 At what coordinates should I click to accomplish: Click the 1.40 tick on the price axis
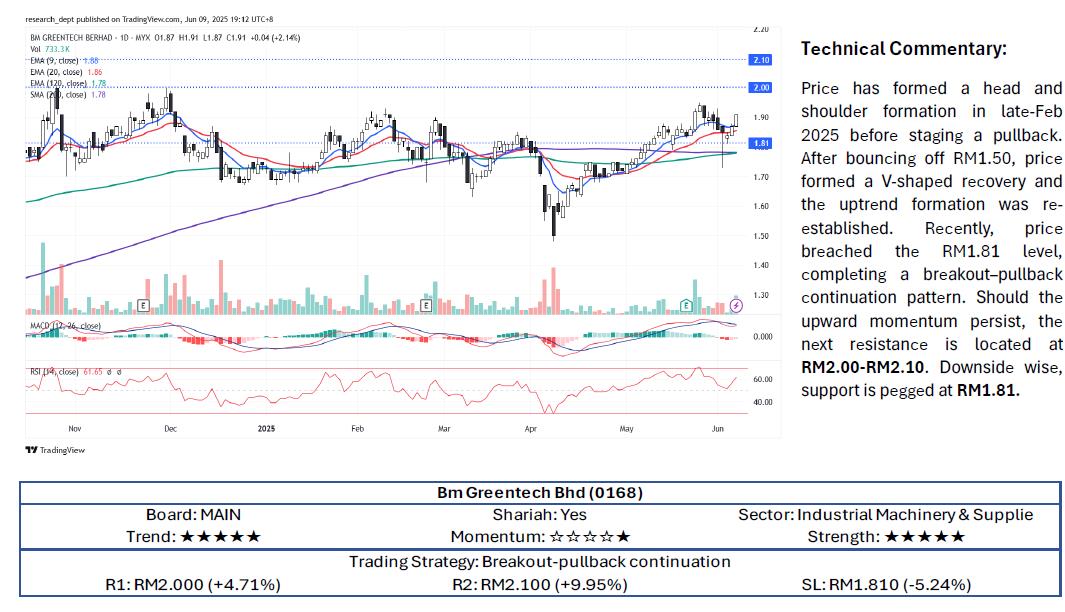(x=761, y=266)
